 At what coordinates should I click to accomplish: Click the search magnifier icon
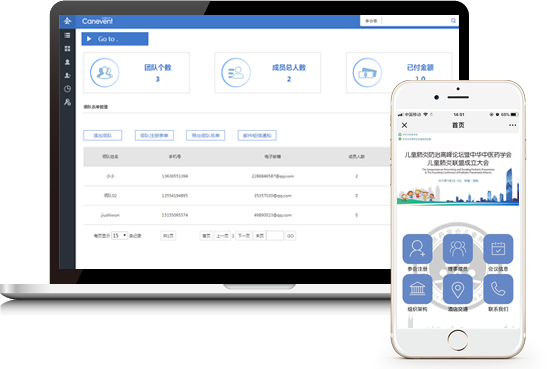point(453,21)
